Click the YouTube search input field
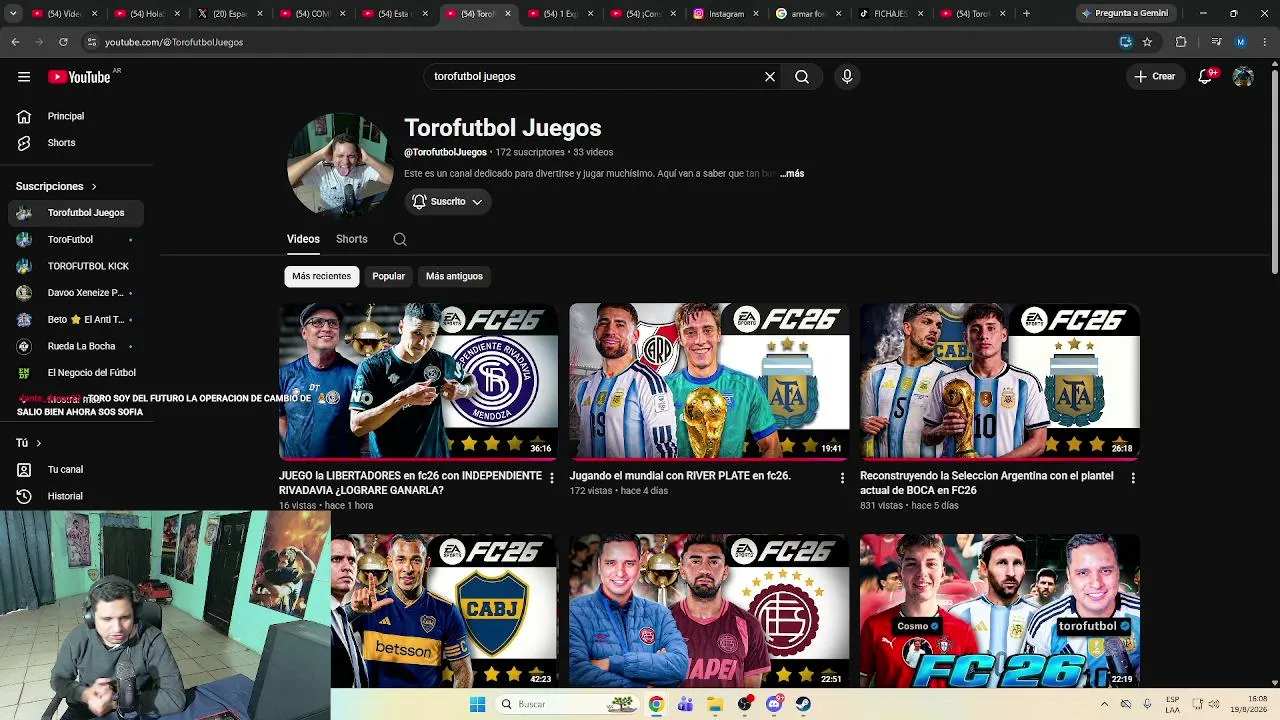 594,77
